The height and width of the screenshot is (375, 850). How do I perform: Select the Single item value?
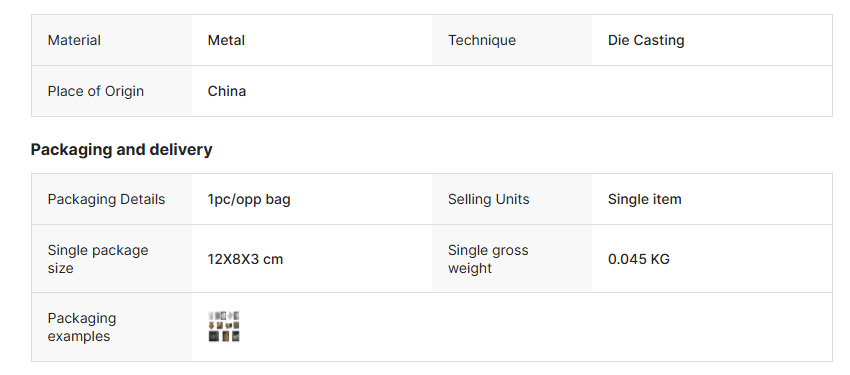click(645, 199)
